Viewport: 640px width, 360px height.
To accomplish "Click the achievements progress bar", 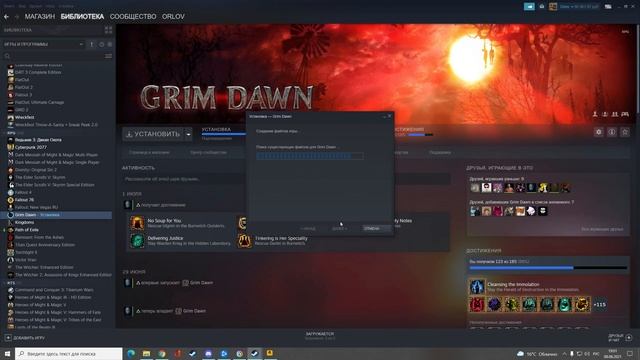I will pos(548,268).
